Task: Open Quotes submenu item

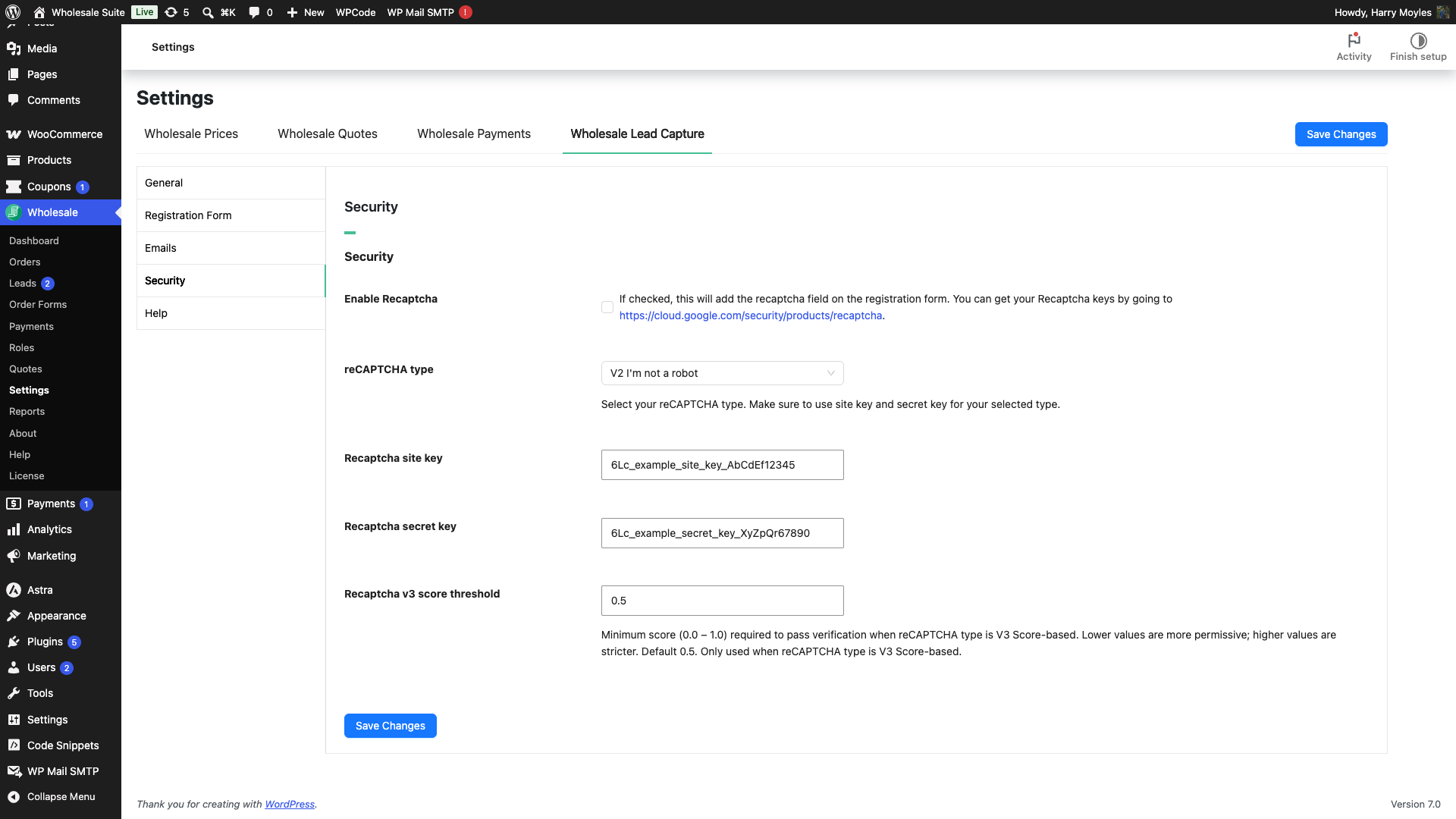Action: (x=26, y=369)
